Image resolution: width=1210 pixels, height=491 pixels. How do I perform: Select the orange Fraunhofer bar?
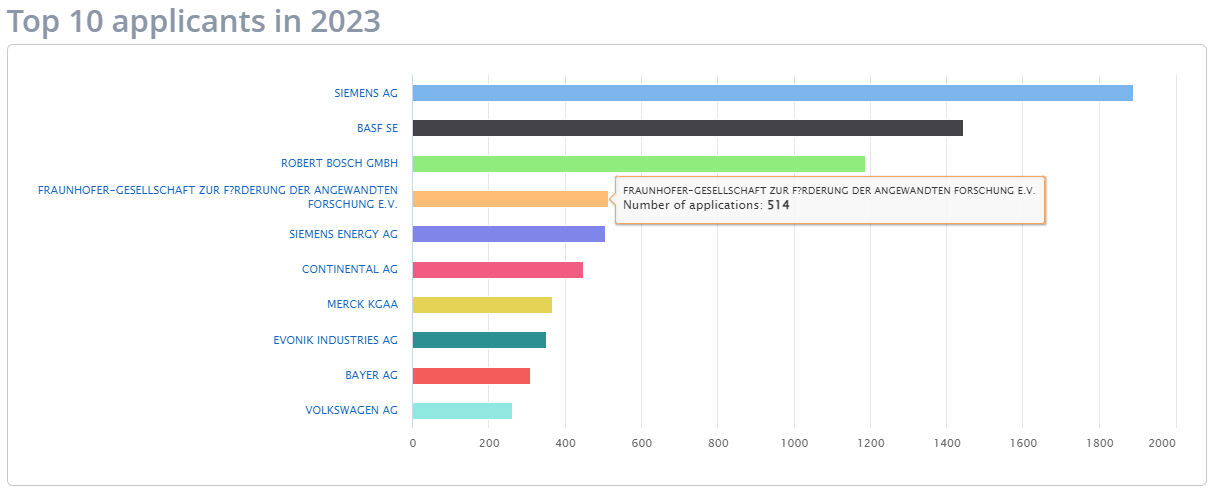(509, 199)
